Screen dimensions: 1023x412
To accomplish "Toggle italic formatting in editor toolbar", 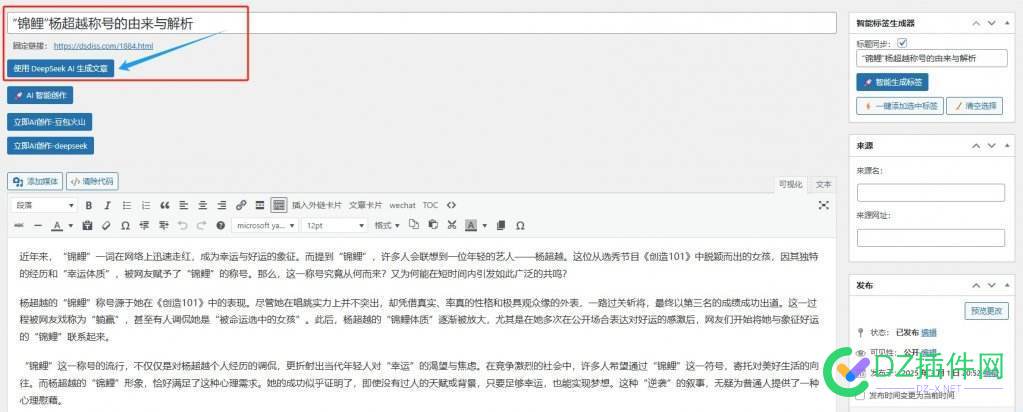I will click(x=108, y=205).
